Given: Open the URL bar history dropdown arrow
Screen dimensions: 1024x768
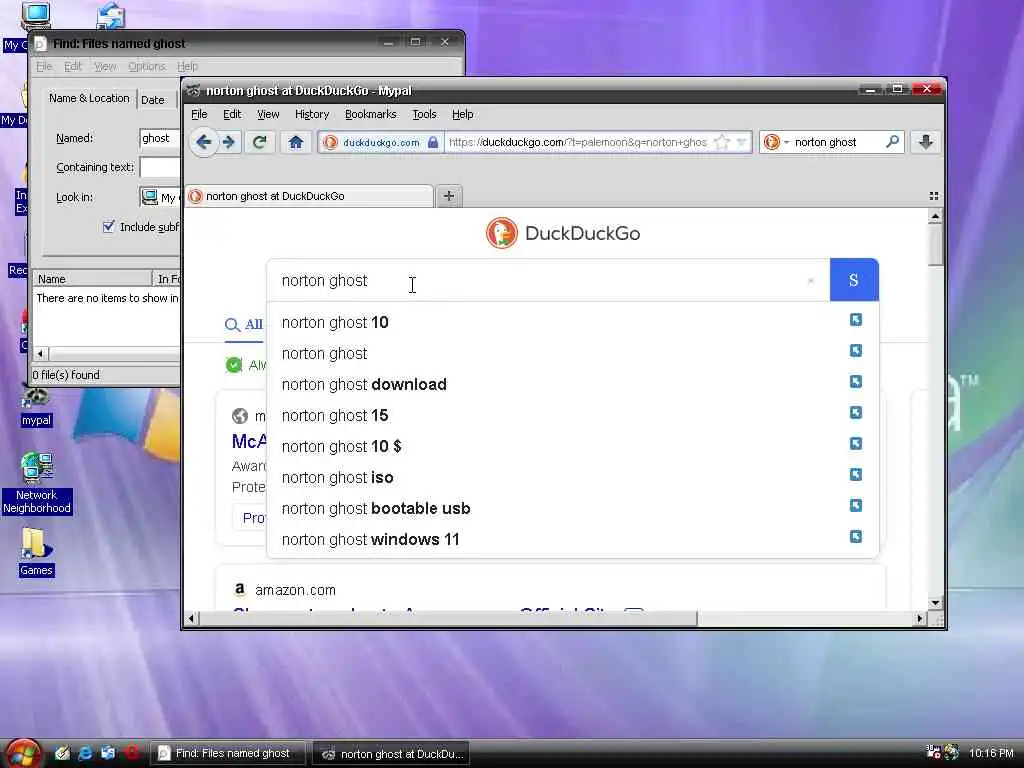Looking at the screenshot, I should tap(741, 142).
